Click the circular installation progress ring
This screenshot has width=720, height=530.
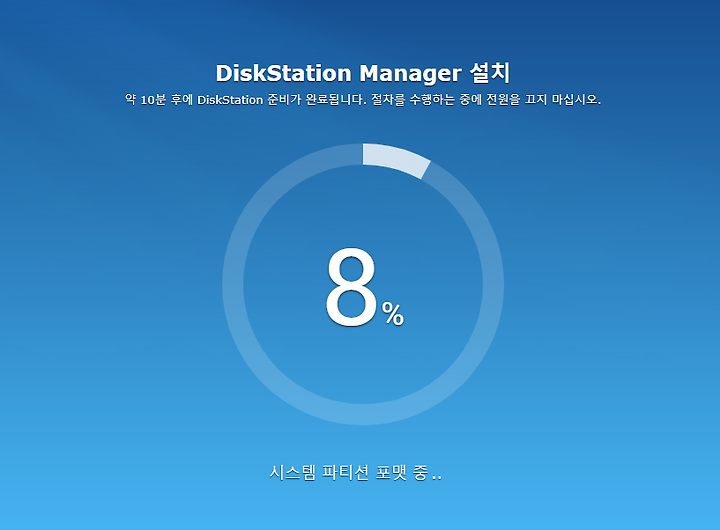pos(363,284)
